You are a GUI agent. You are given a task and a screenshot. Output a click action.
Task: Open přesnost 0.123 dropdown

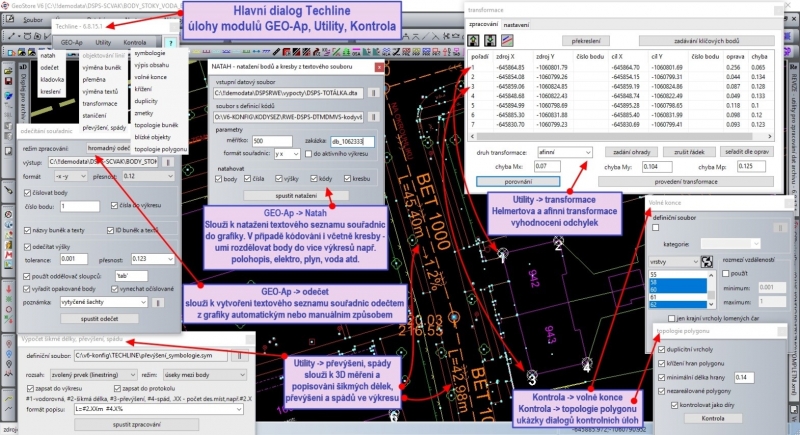152,259
